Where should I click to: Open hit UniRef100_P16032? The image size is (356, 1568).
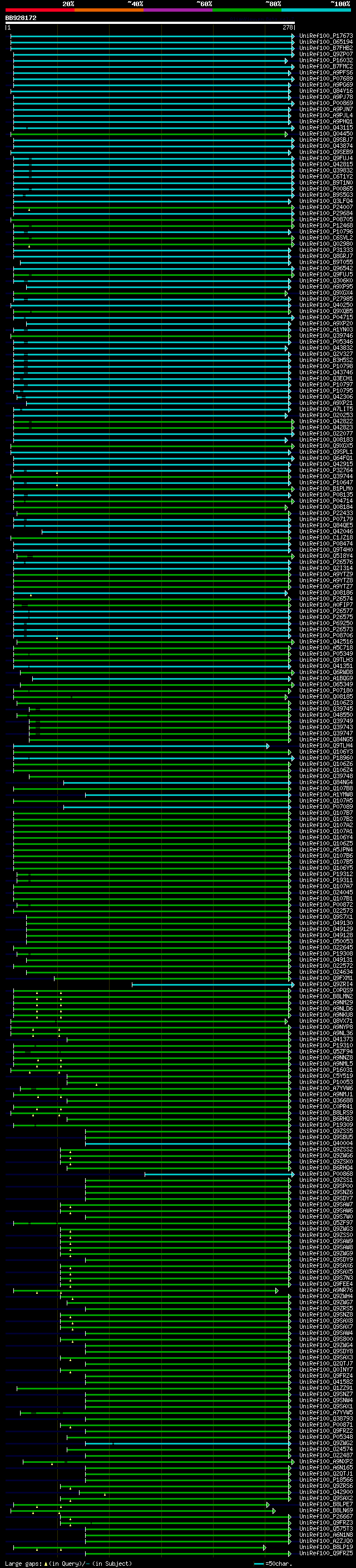[326, 60]
